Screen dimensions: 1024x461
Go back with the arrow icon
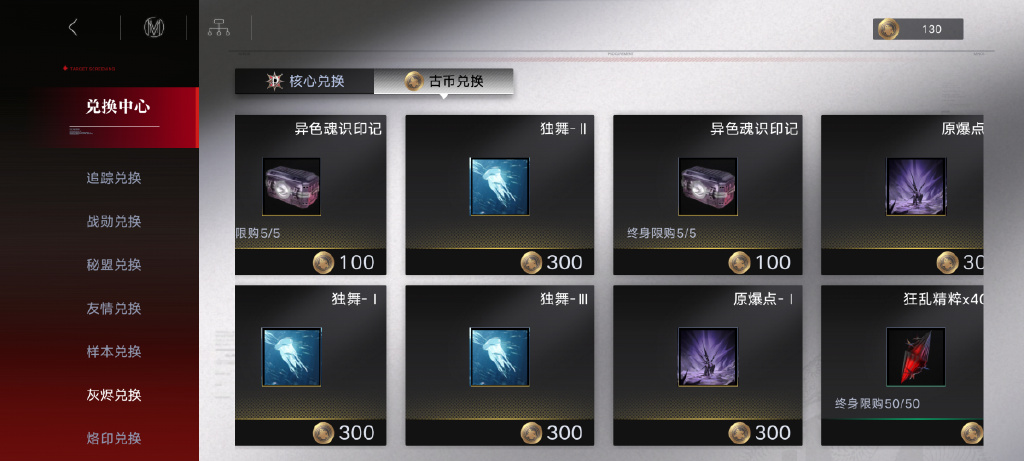coord(73,27)
